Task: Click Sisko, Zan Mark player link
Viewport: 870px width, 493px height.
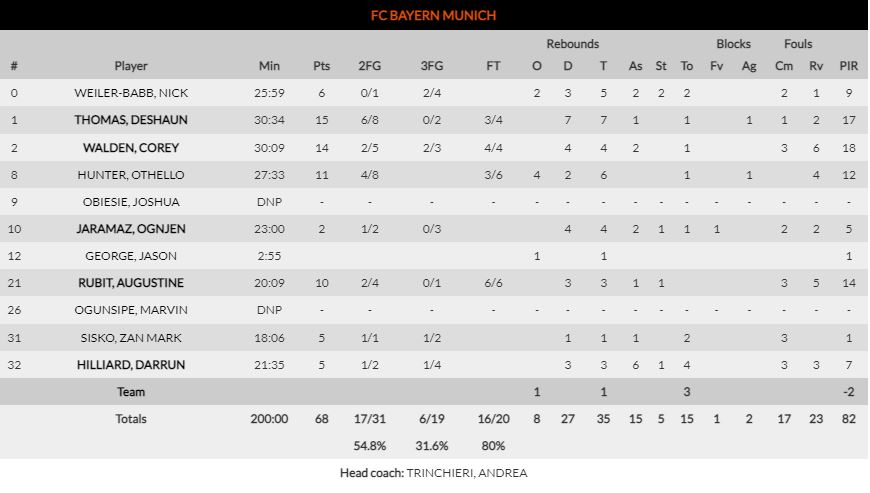Action: click(x=131, y=338)
